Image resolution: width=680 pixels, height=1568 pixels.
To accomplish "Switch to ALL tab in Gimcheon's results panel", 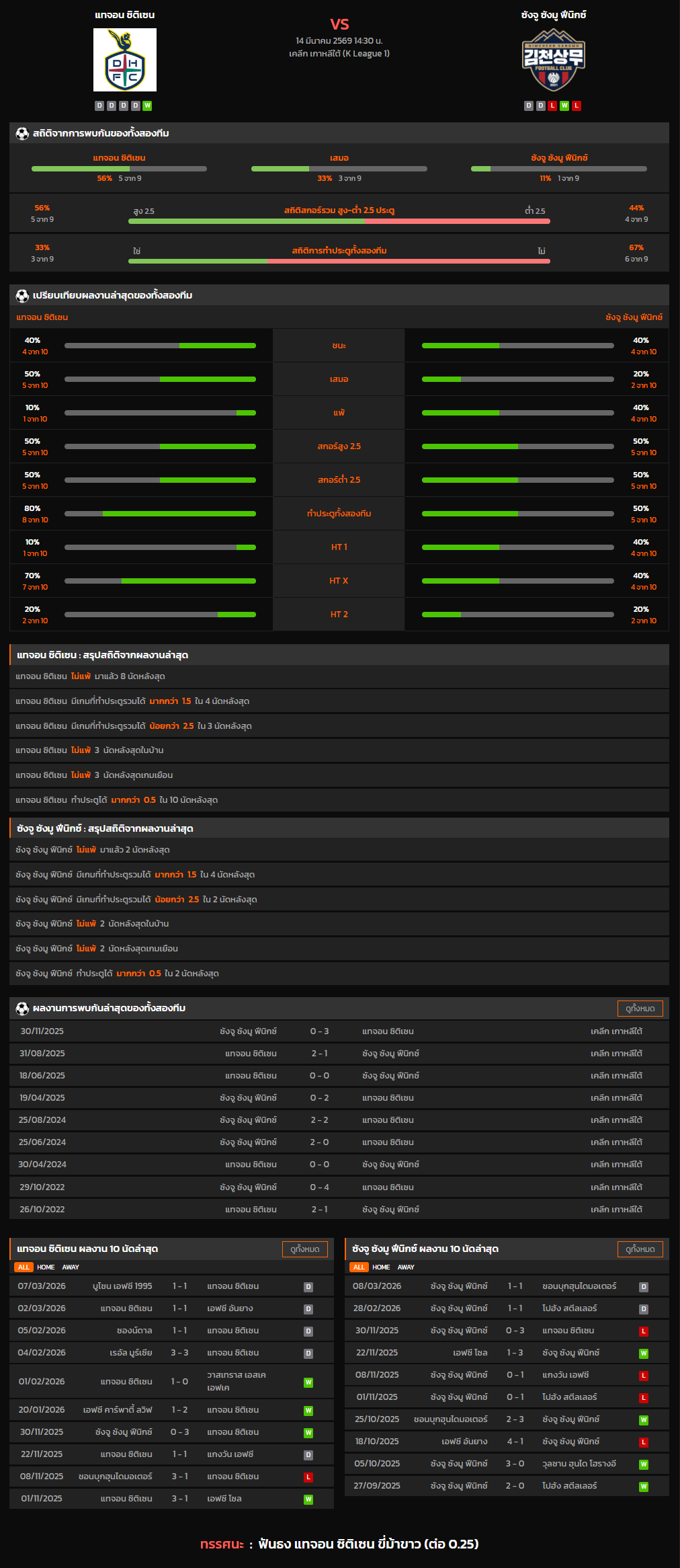I will tap(359, 1267).
